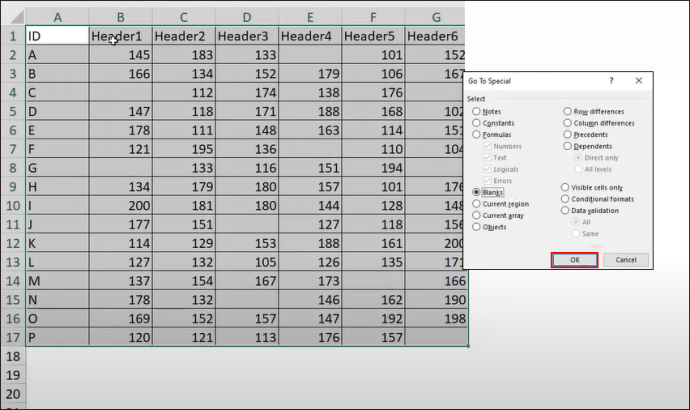690x410 pixels.
Task: Click cell containing 105 in row 13
Action: click(247, 262)
